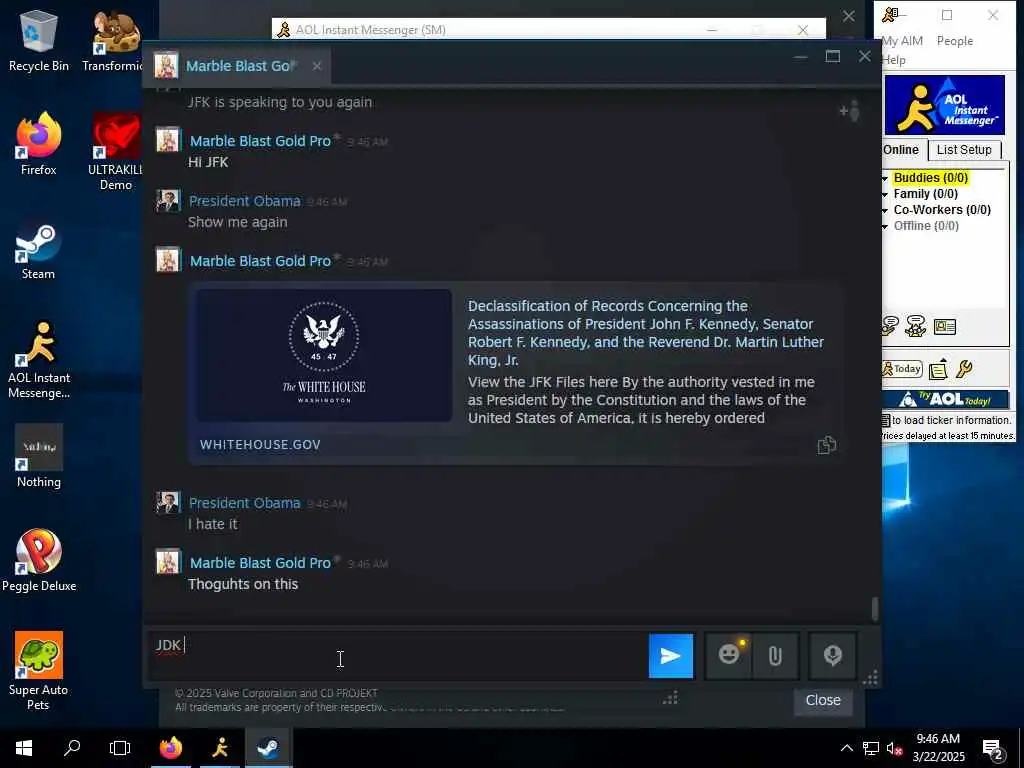Open the Declassification of Records link title

[646, 332]
